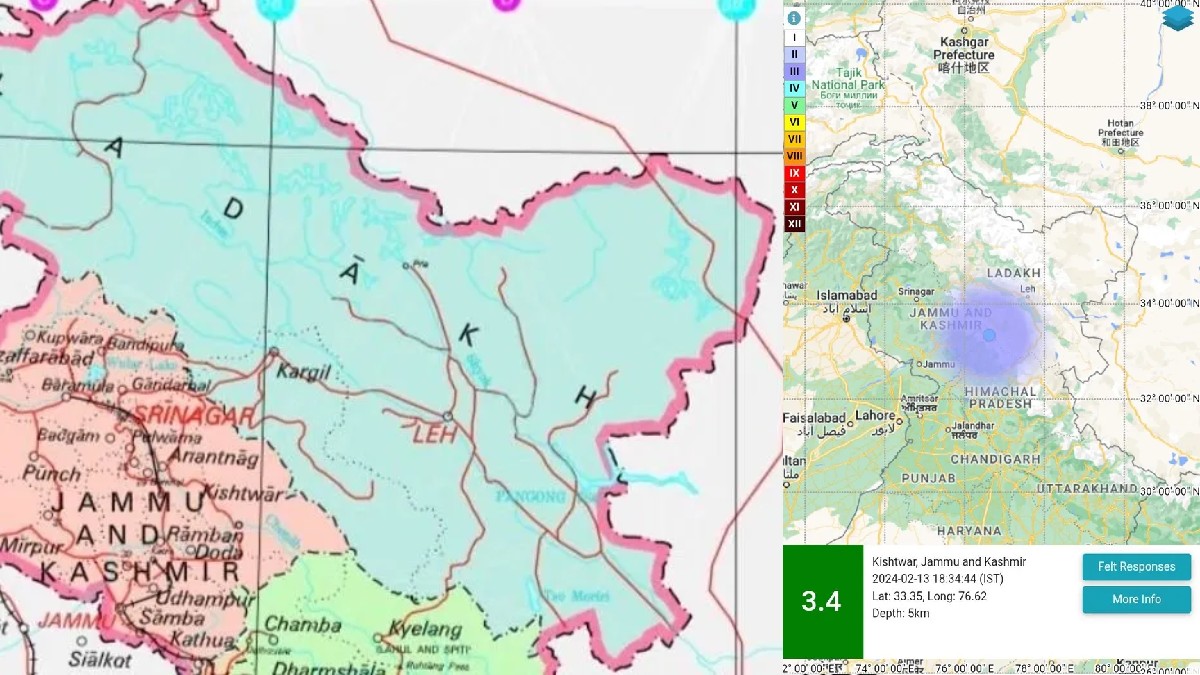Click the blue info icon above the legend
1200x675 pixels.
coord(794,18)
